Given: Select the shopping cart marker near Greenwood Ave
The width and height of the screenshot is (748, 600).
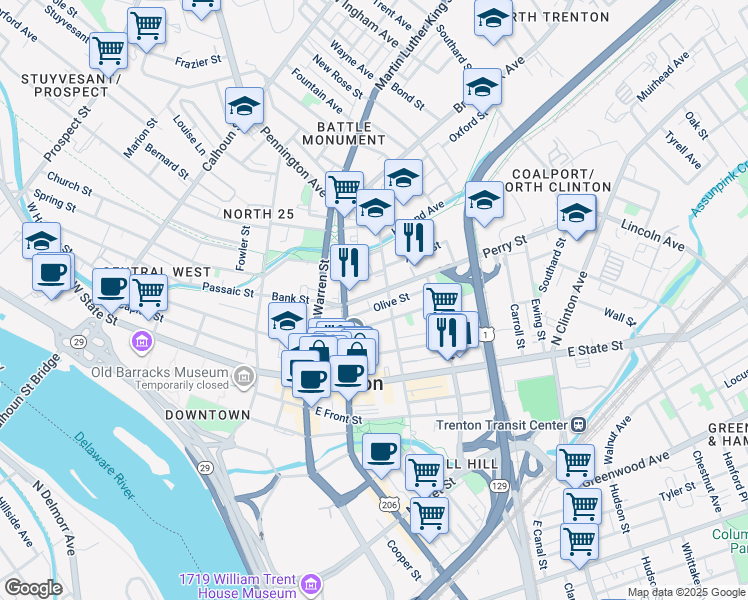Looking at the screenshot, I should pos(576,464).
